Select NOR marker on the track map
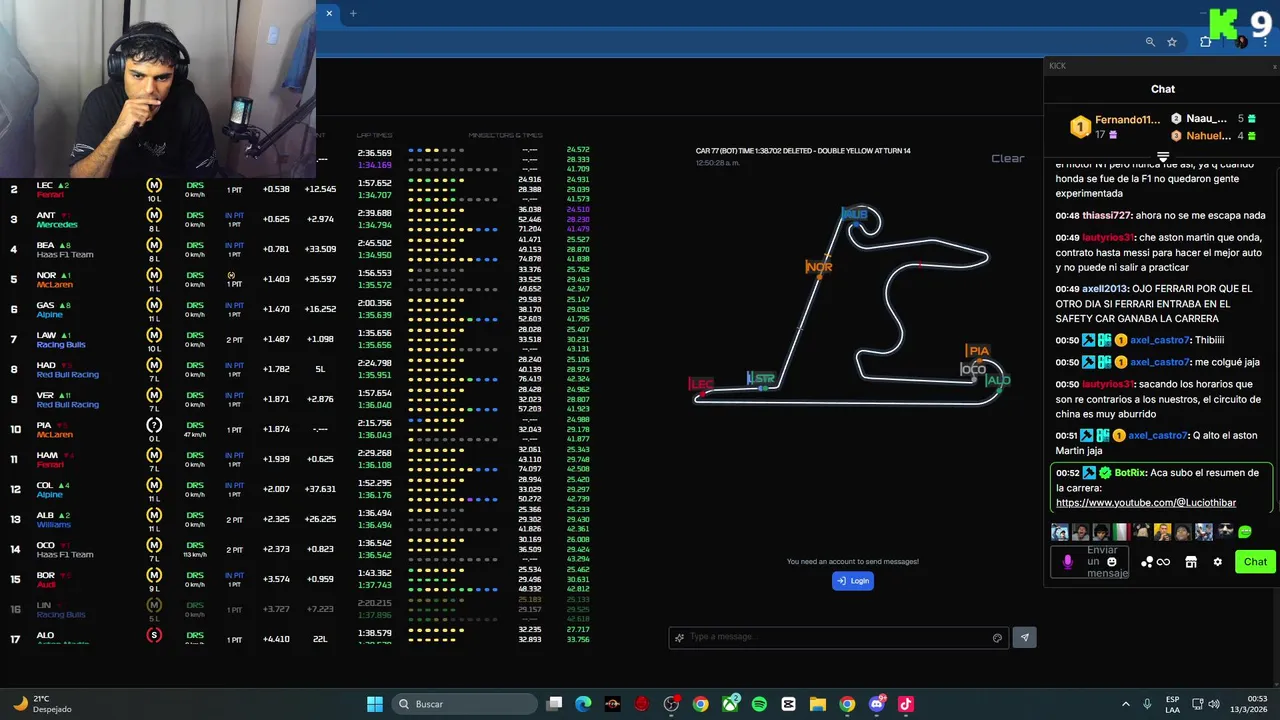Image resolution: width=1280 pixels, height=720 pixels. click(819, 267)
